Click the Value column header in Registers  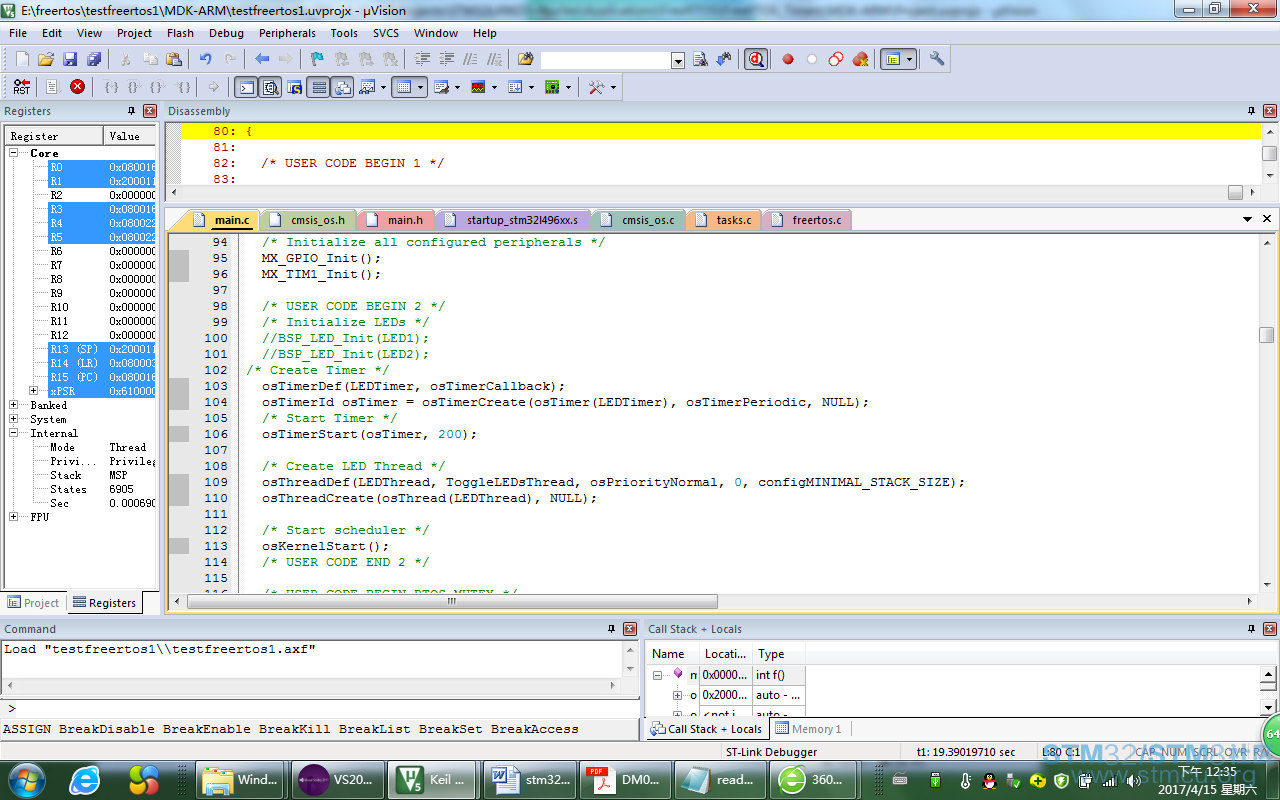[130, 136]
